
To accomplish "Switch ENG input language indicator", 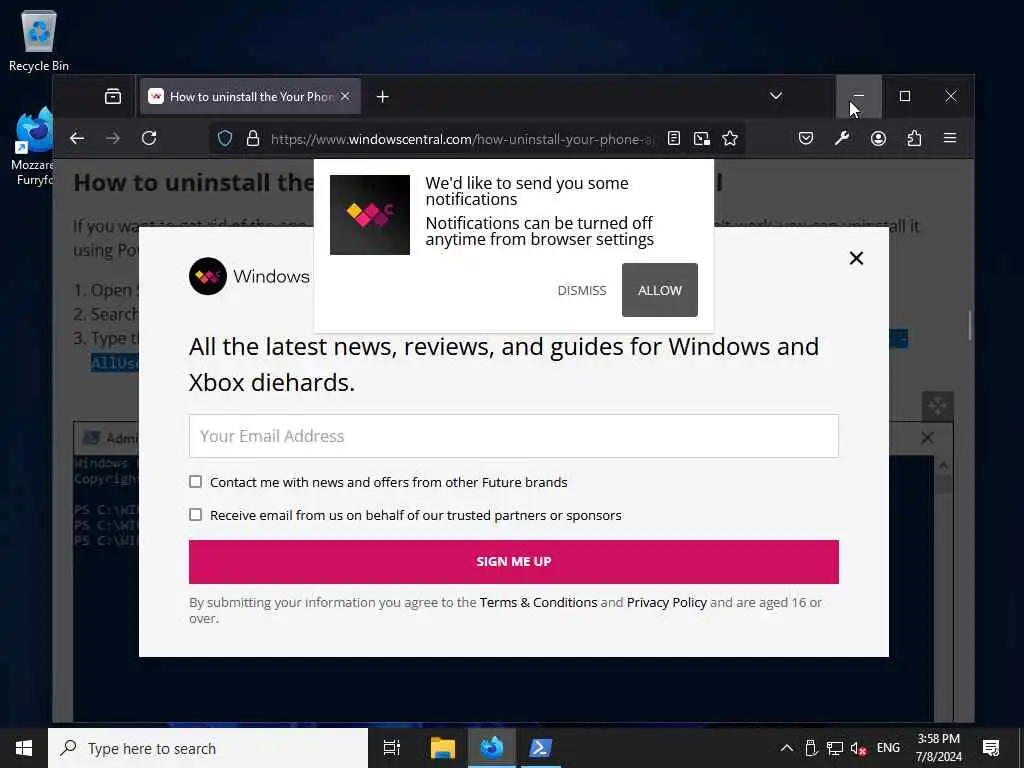I will [888, 748].
